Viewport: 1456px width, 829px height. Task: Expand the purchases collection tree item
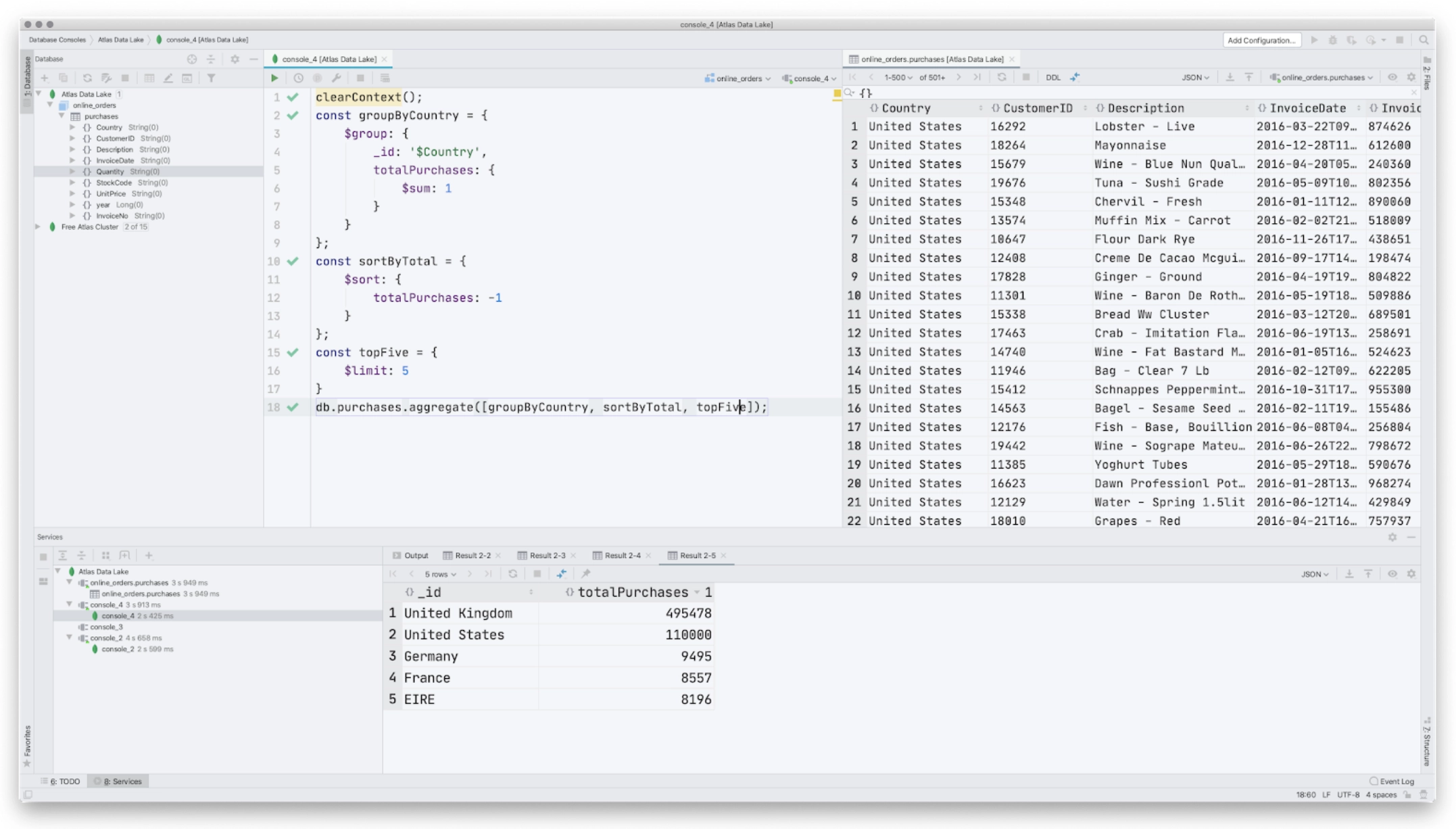62,116
